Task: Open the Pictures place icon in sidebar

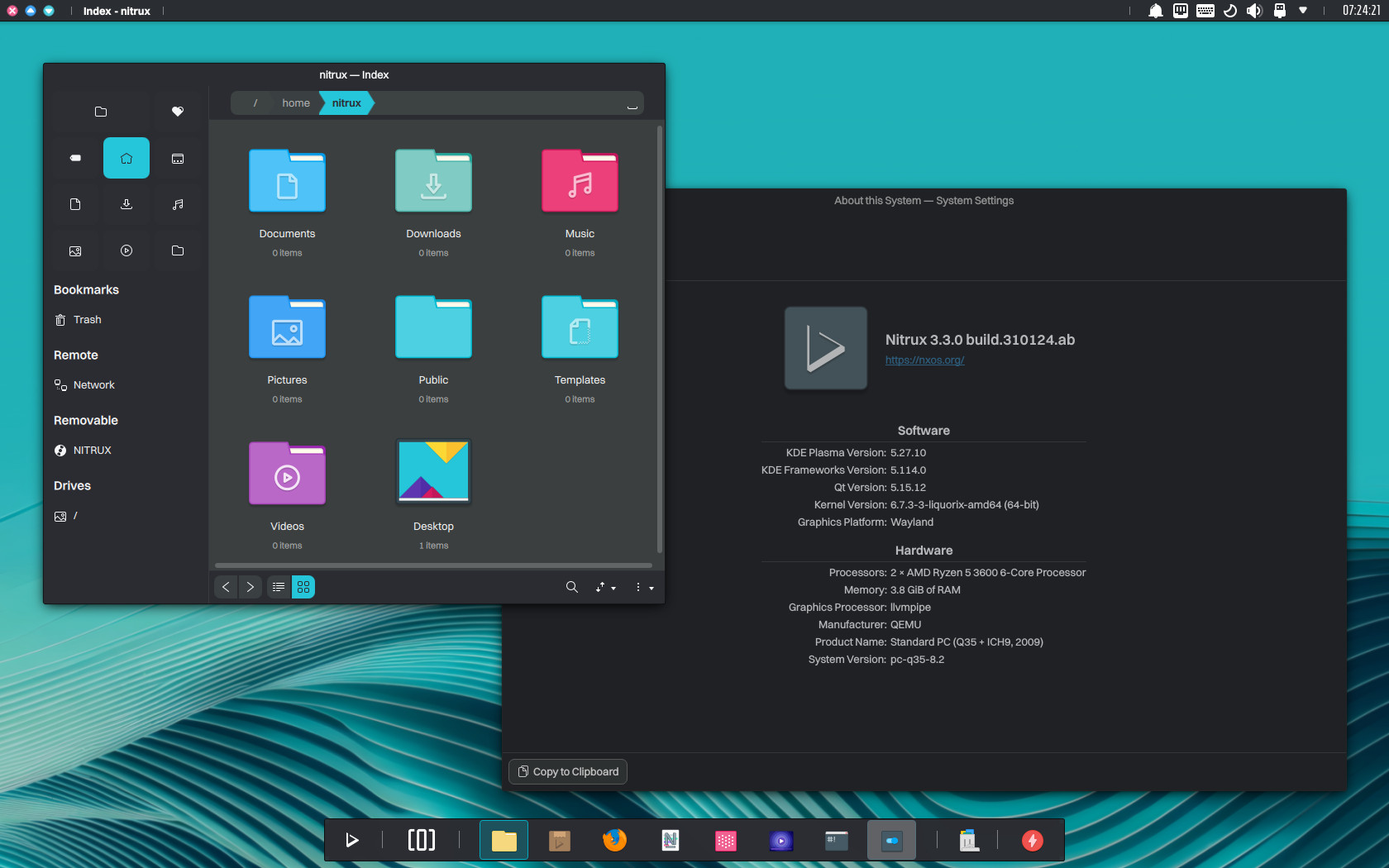Action: pyautogui.click(x=75, y=250)
